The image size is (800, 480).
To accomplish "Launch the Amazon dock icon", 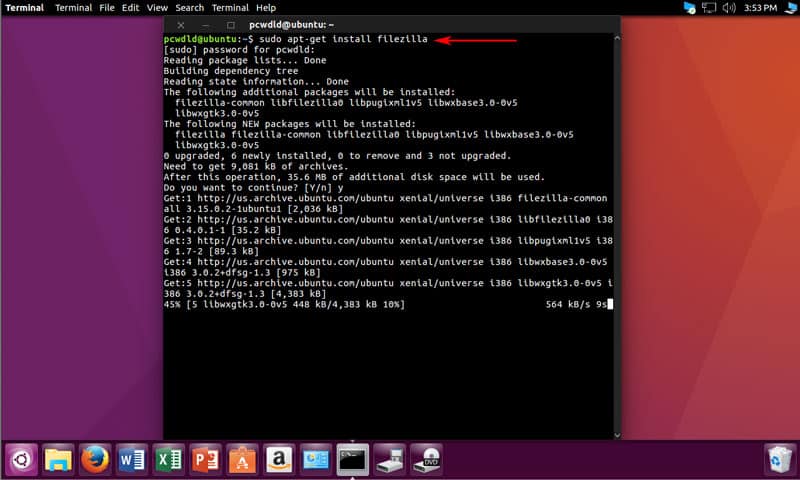I will click(x=279, y=460).
